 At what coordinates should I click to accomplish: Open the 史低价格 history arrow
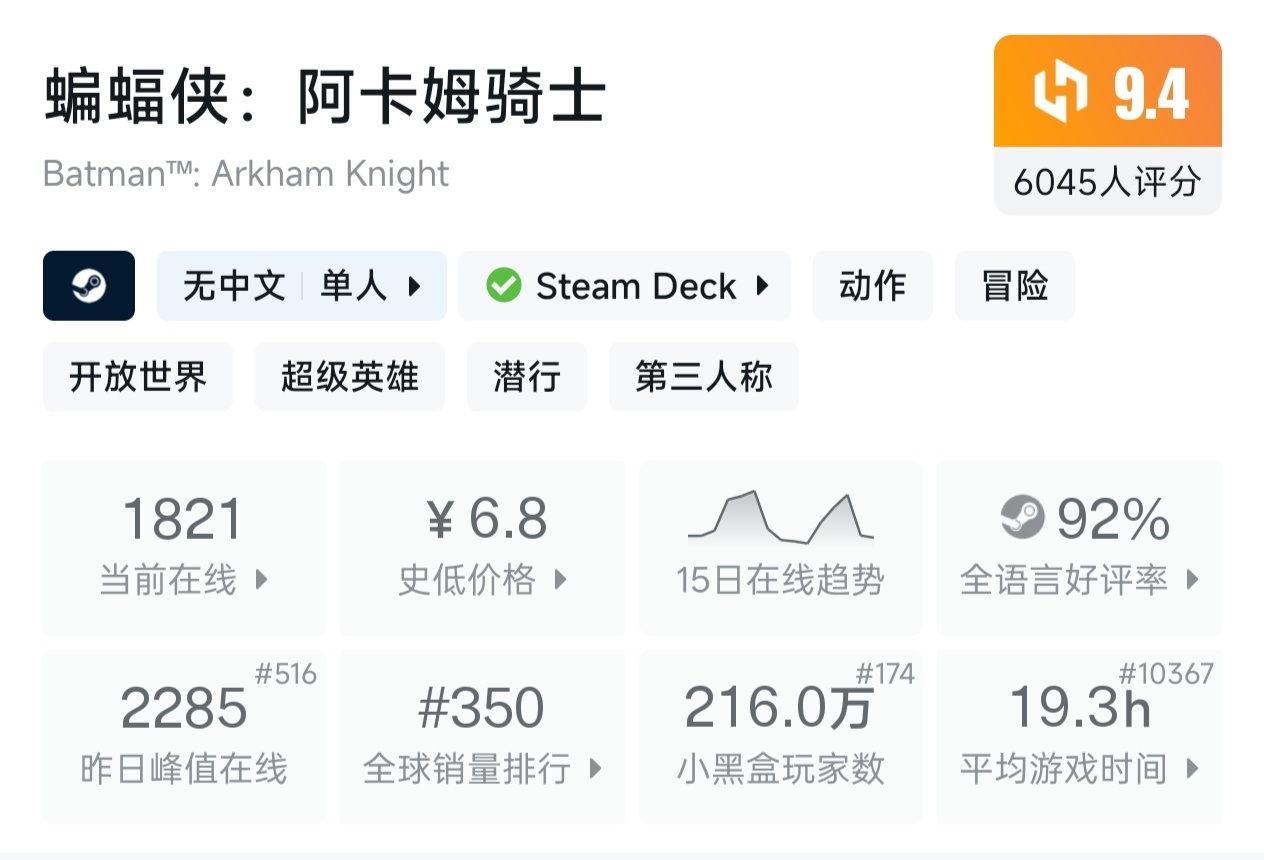[560, 579]
